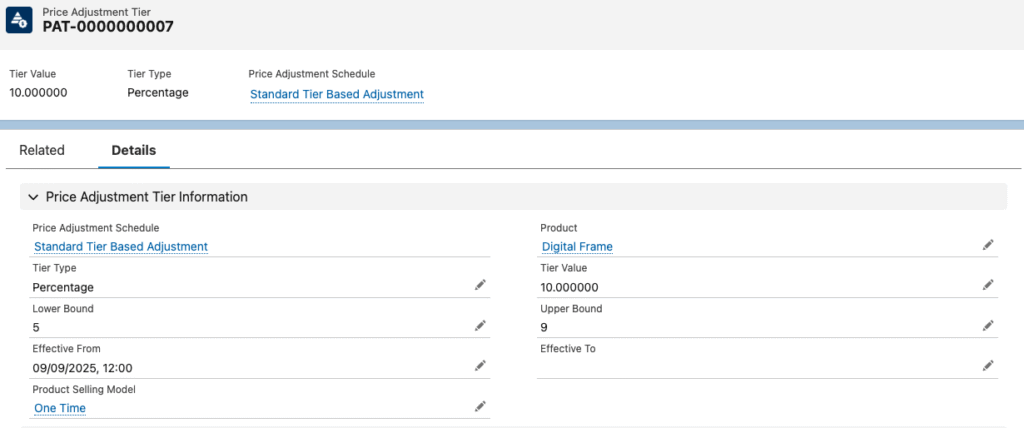Viewport: 1024px width, 428px height.
Task: Click the Effective From edit pencil
Action: (x=480, y=366)
